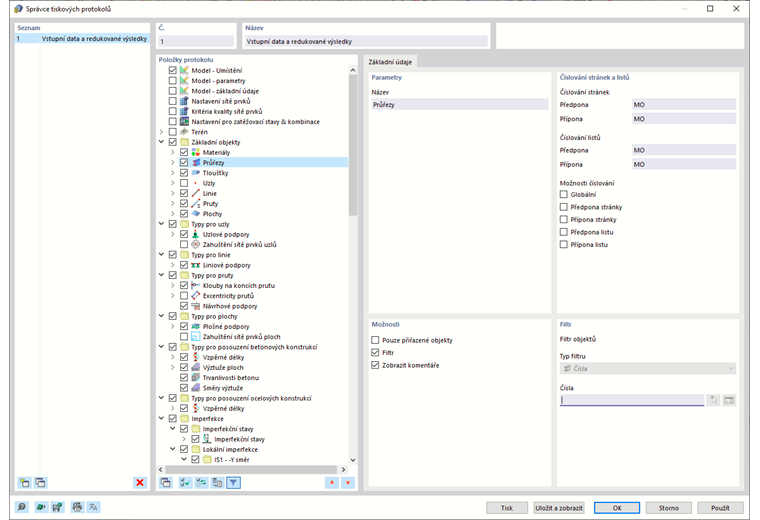Image resolution: width=760 pixels, height=520 pixels.
Task: Enable Předpona stránky checkbox
Action: pos(564,207)
